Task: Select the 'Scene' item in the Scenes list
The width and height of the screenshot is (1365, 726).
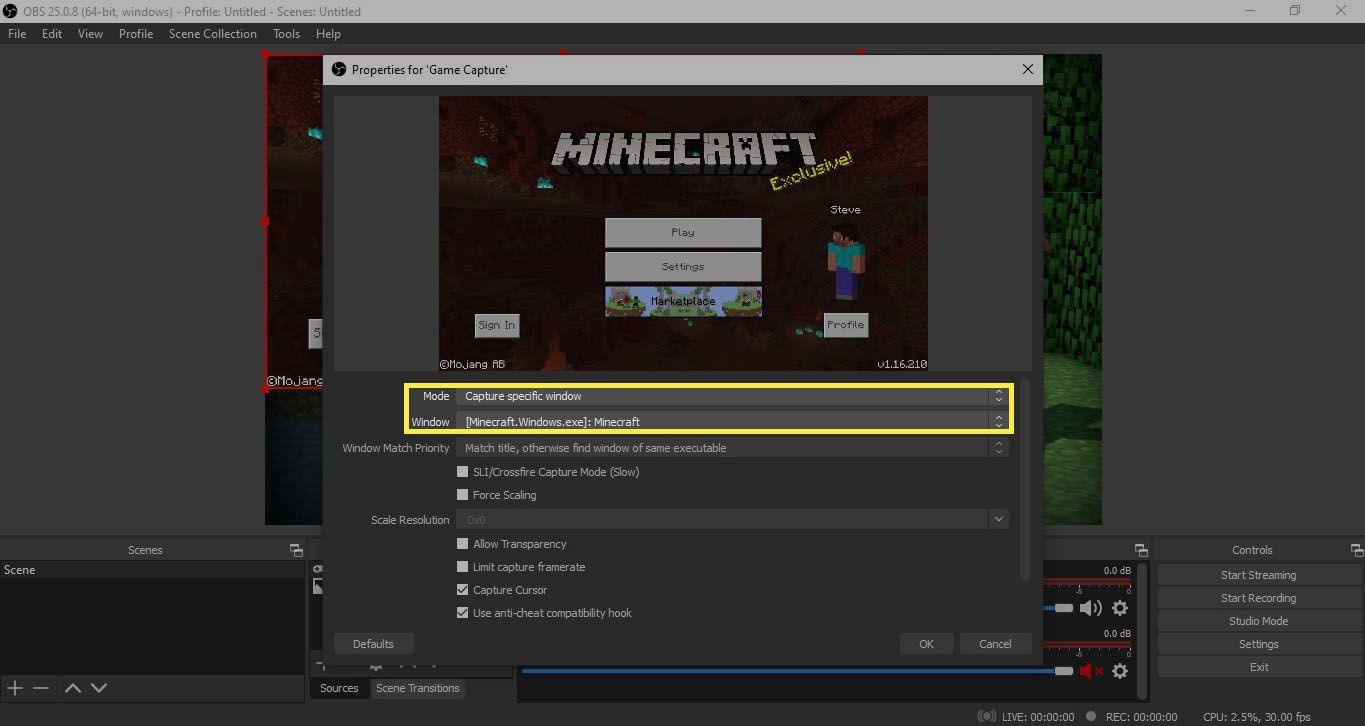Action: coord(152,570)
